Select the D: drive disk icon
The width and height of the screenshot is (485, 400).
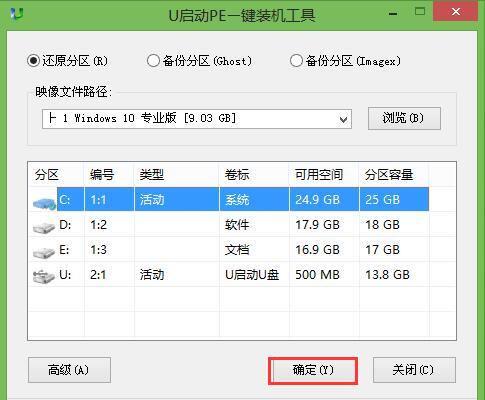(44, 227)
